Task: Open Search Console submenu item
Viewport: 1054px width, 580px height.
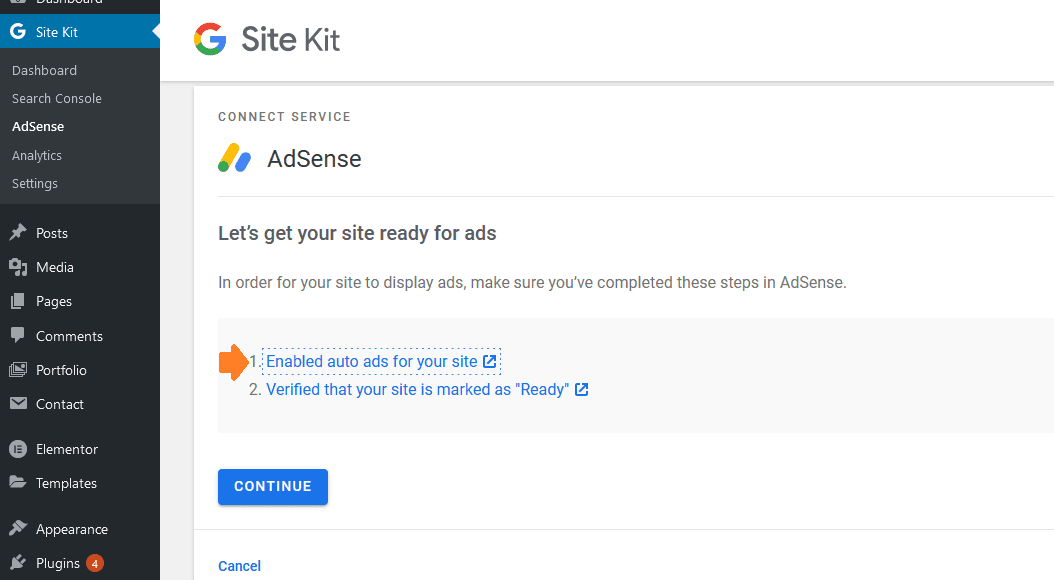Action: [x=56, y=98]
